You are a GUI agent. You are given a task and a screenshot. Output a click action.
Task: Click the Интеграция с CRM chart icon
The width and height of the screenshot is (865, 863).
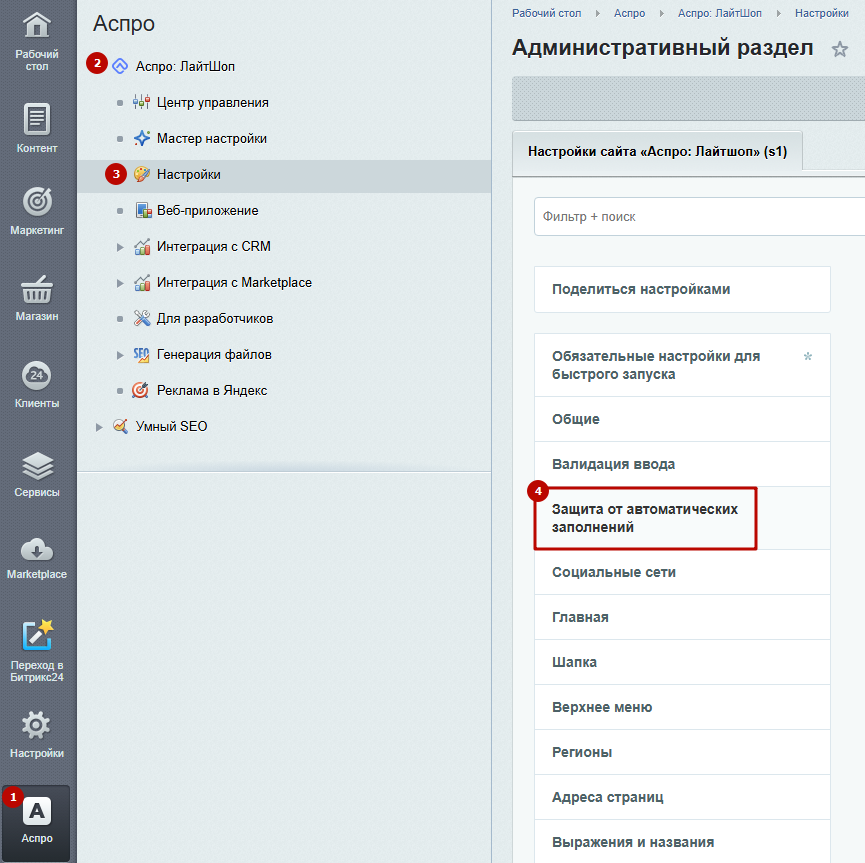(x=142, y=247)
